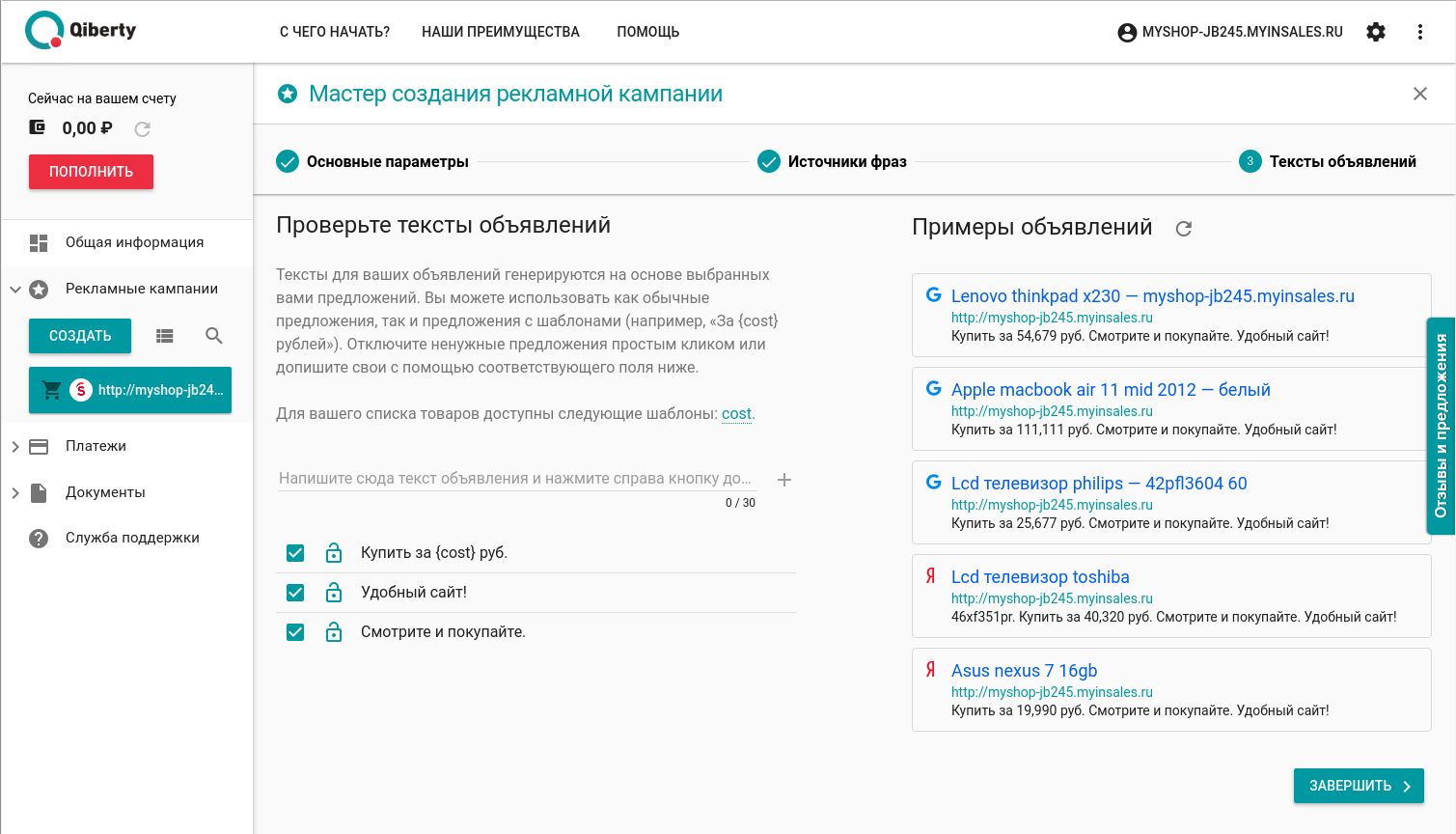Open the 'cost' template link
The image size is (1456, 834).
pyautogui.click(x=736, y=414)
